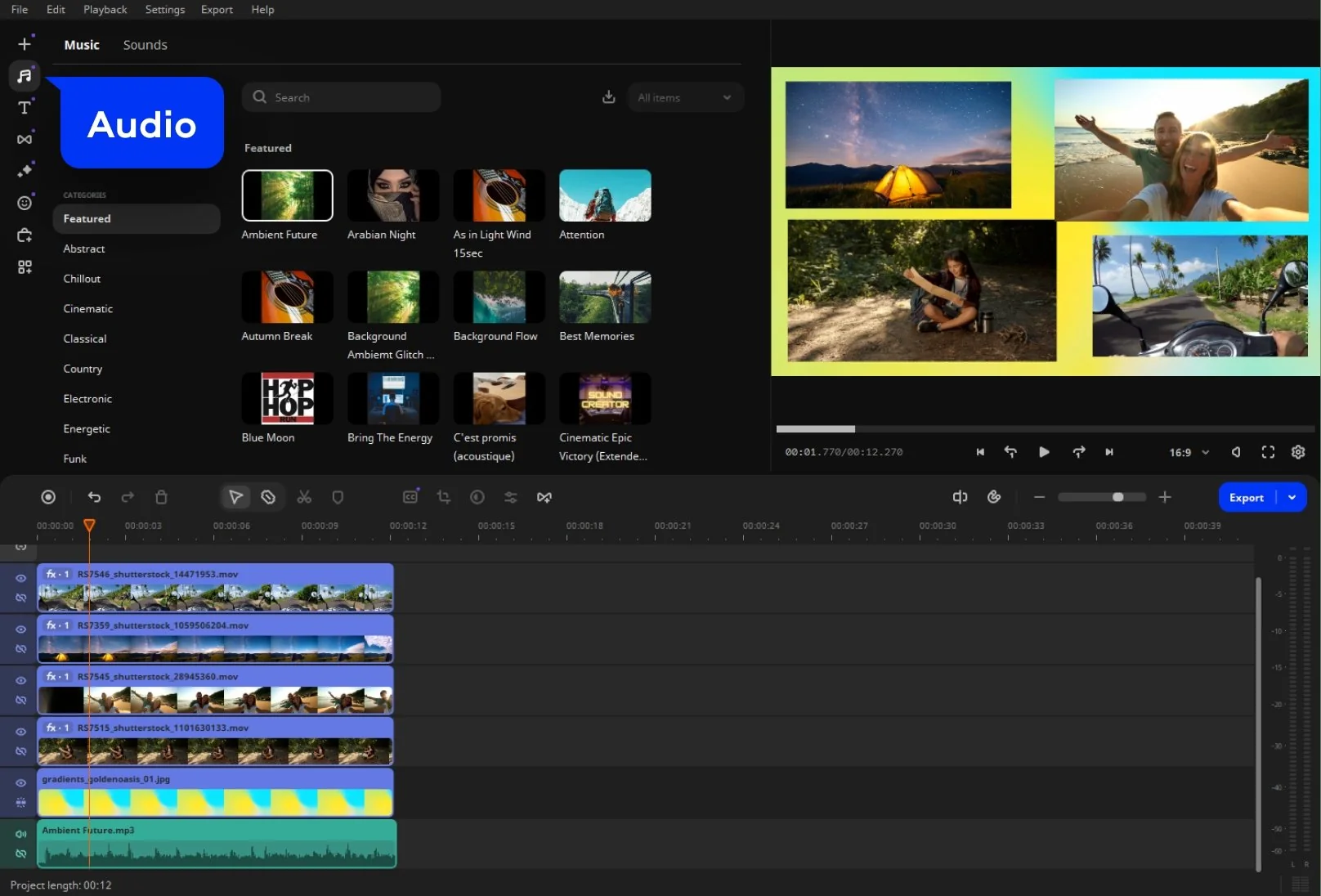Hide the RS7546 video track
The image size is (1321, 896).
point(21,578)
